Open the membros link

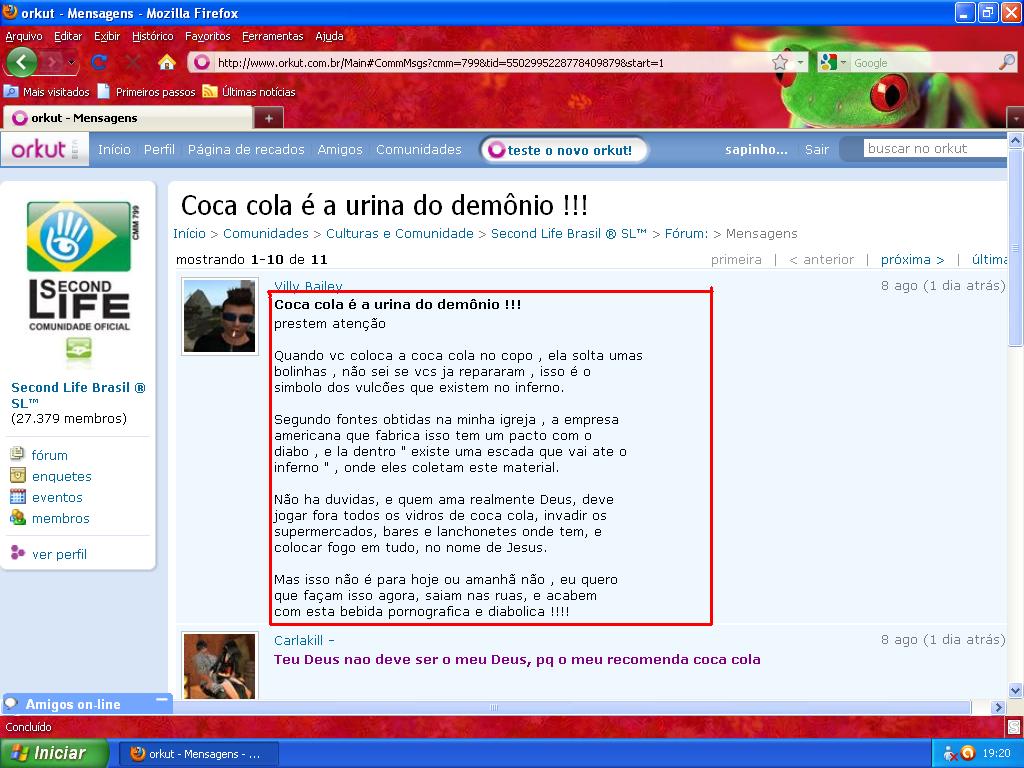[x=61, y=519]
